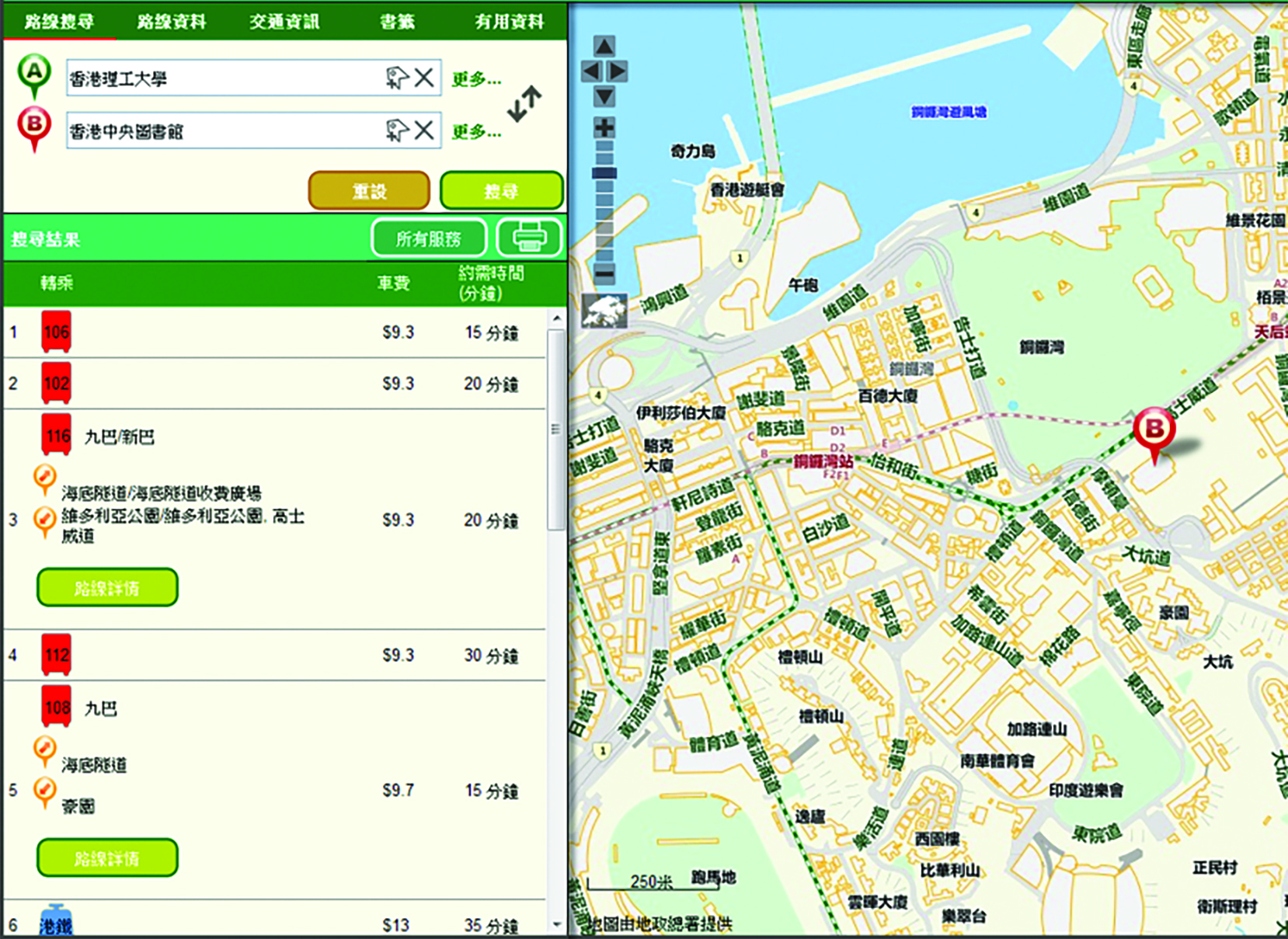Click the print results printer icon
1288x939 pixels.
point(529,238)
